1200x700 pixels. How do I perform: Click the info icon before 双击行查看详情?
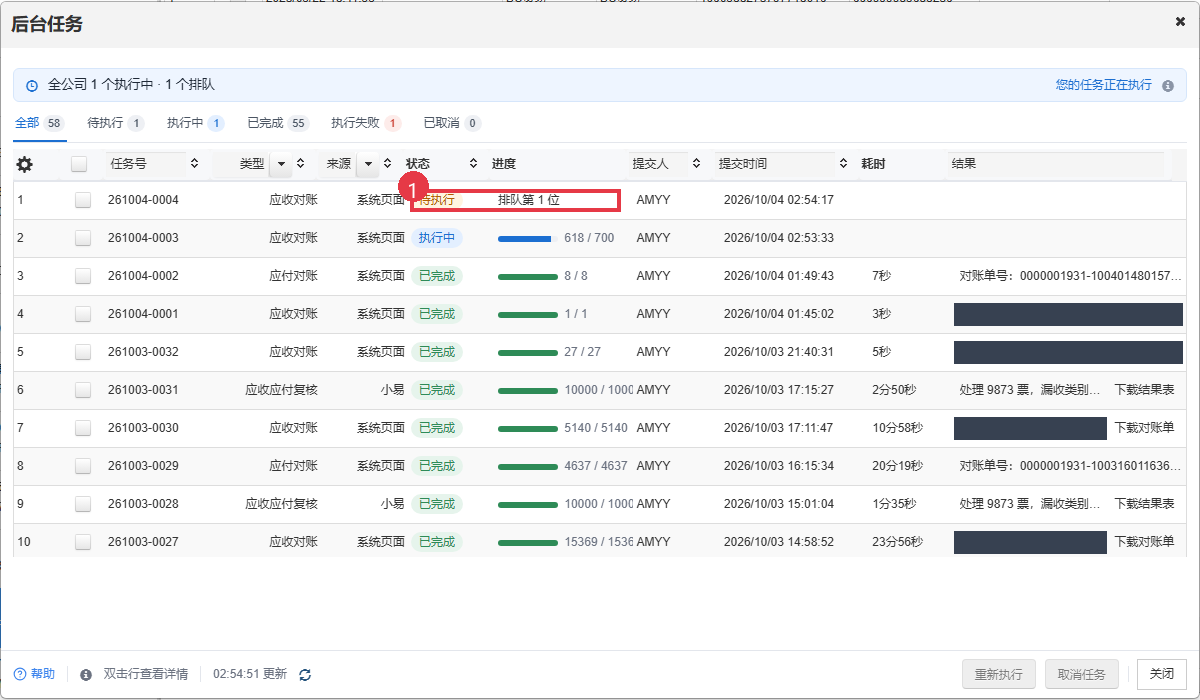coord(86,675)
